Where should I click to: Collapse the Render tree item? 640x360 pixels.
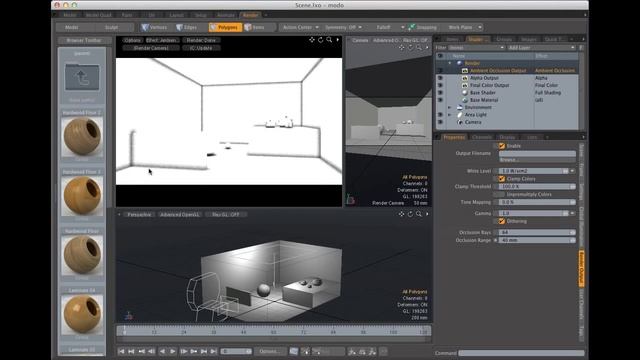(x=450, y=63)
